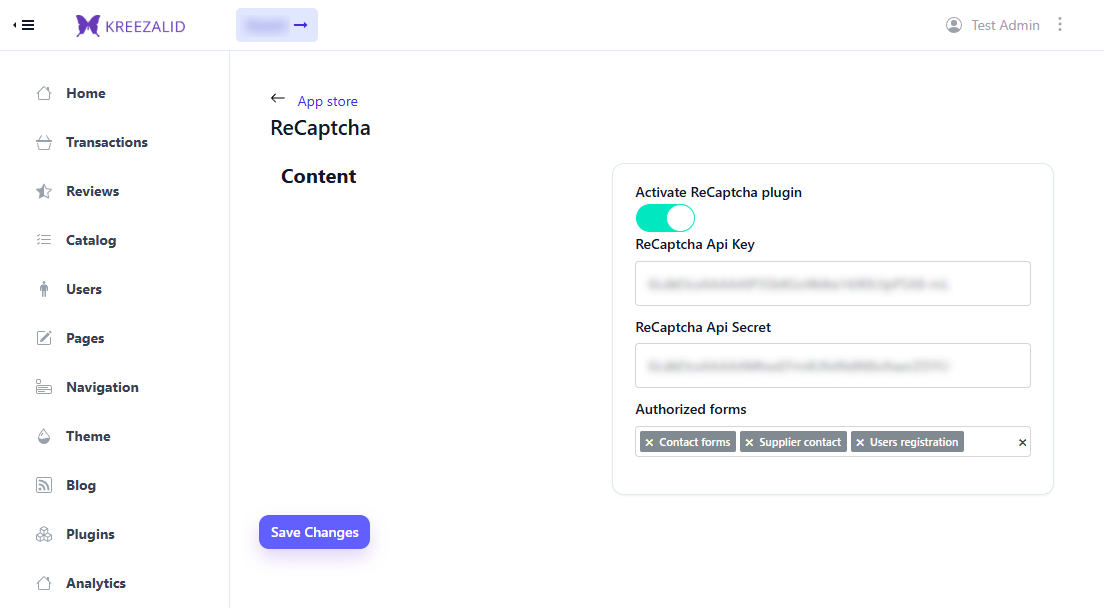The width and height of the screenshot is (1104, 608).
Task: Click the ReCaptcha Api Key field
Action: coord(832,284)
